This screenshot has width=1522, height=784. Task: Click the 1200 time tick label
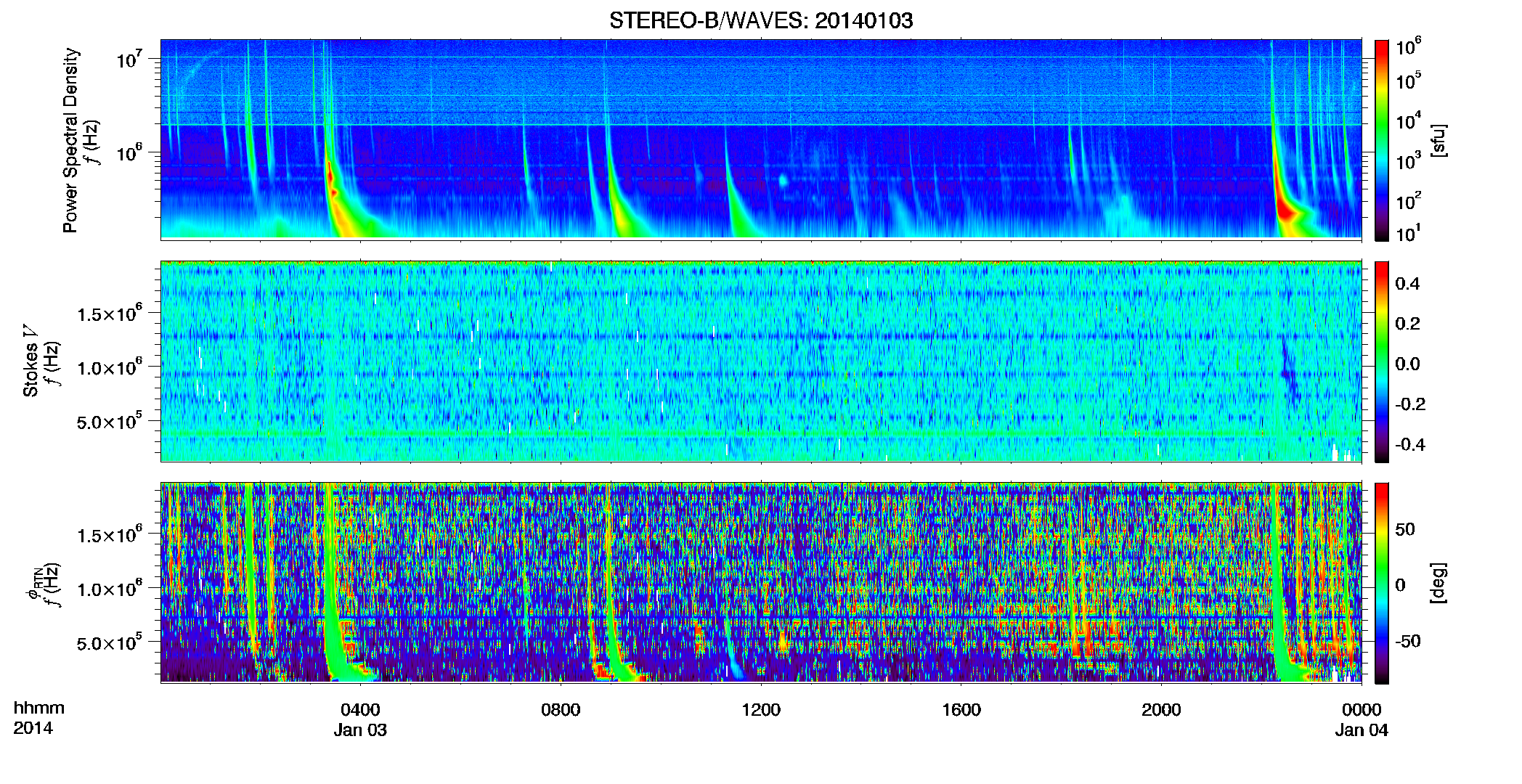[760, 710]
